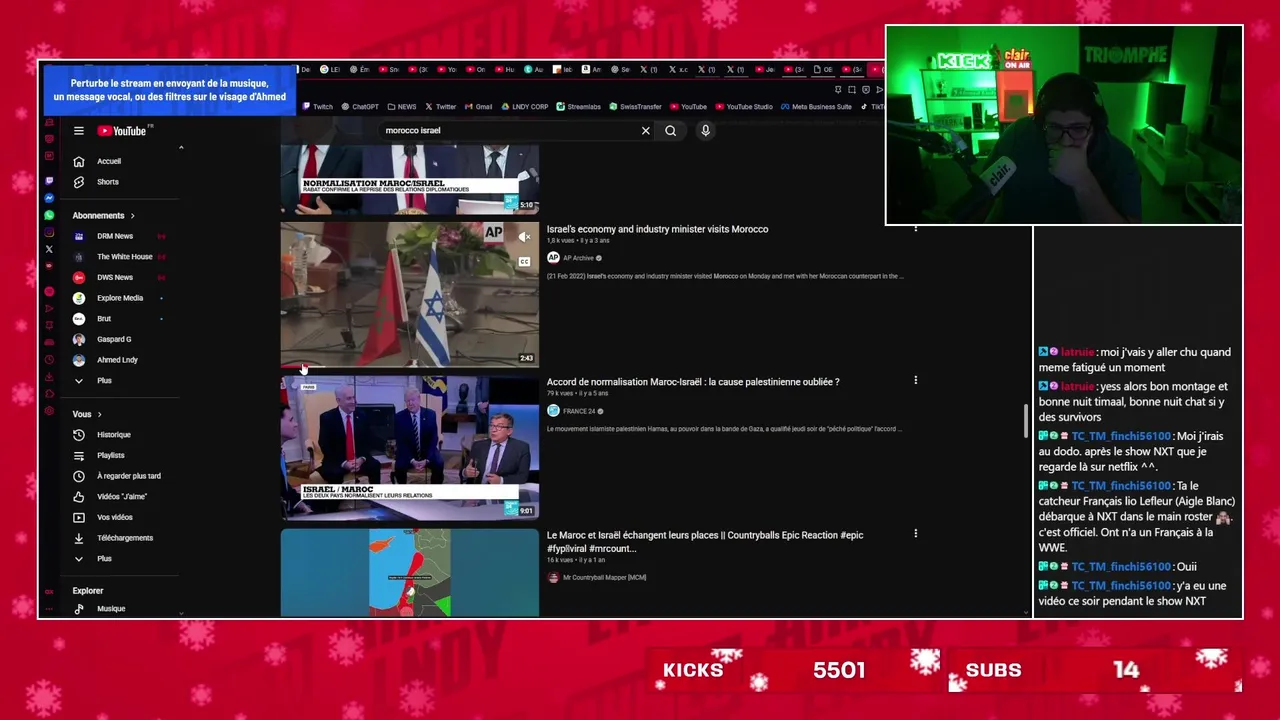
Task: Open X in the Opera sidebar
Action: 49,249
